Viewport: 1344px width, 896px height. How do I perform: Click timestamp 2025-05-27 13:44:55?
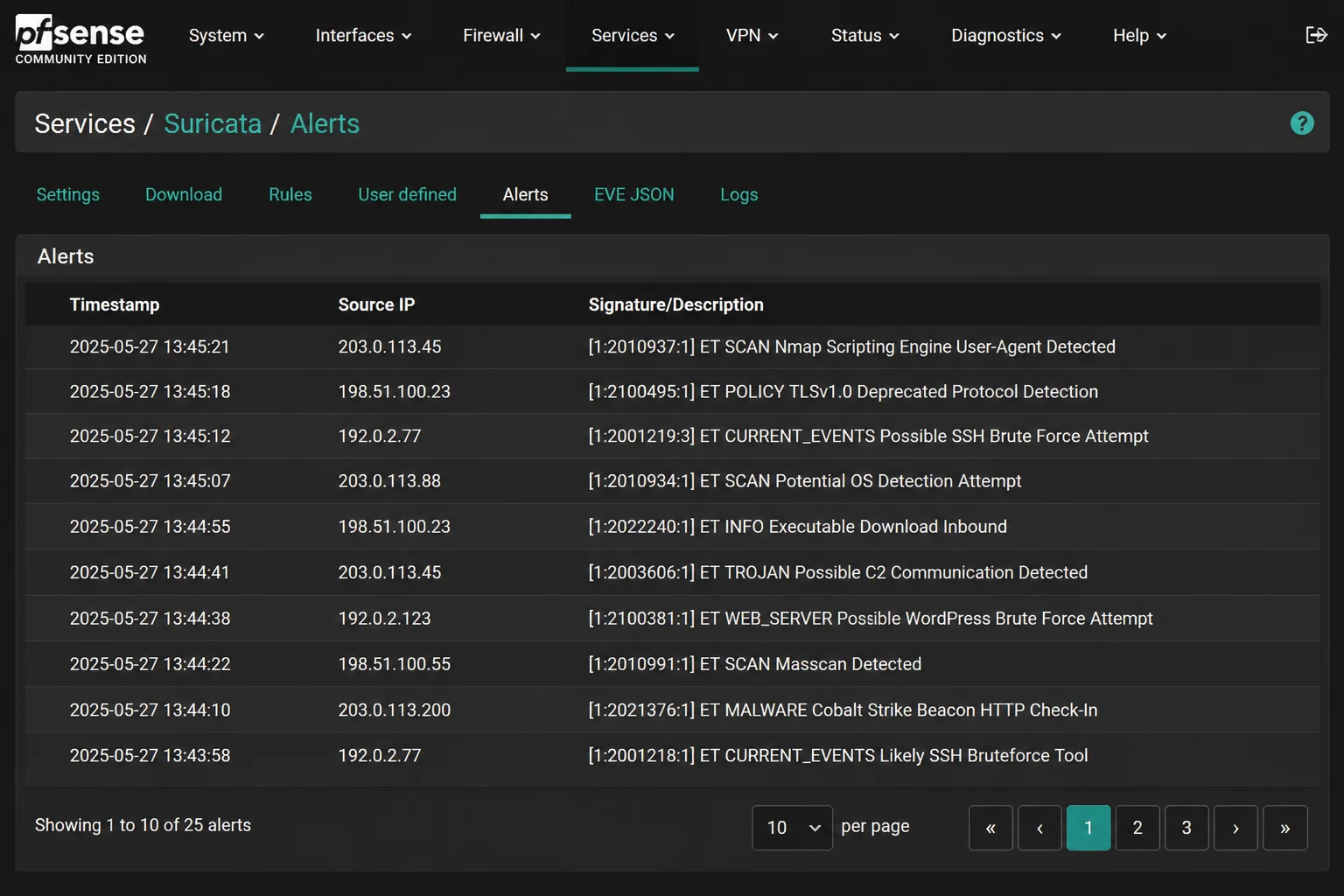pos(150,527)
